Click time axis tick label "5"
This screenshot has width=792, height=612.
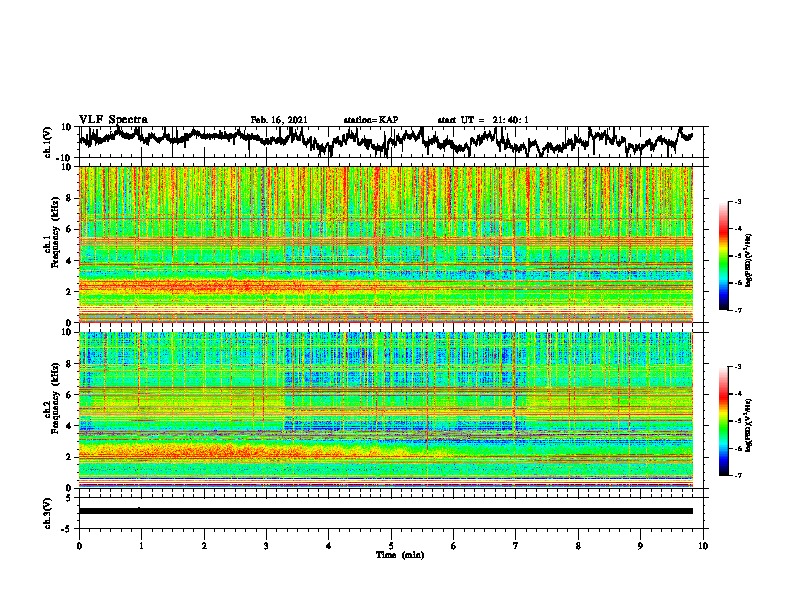click(391, 546)
